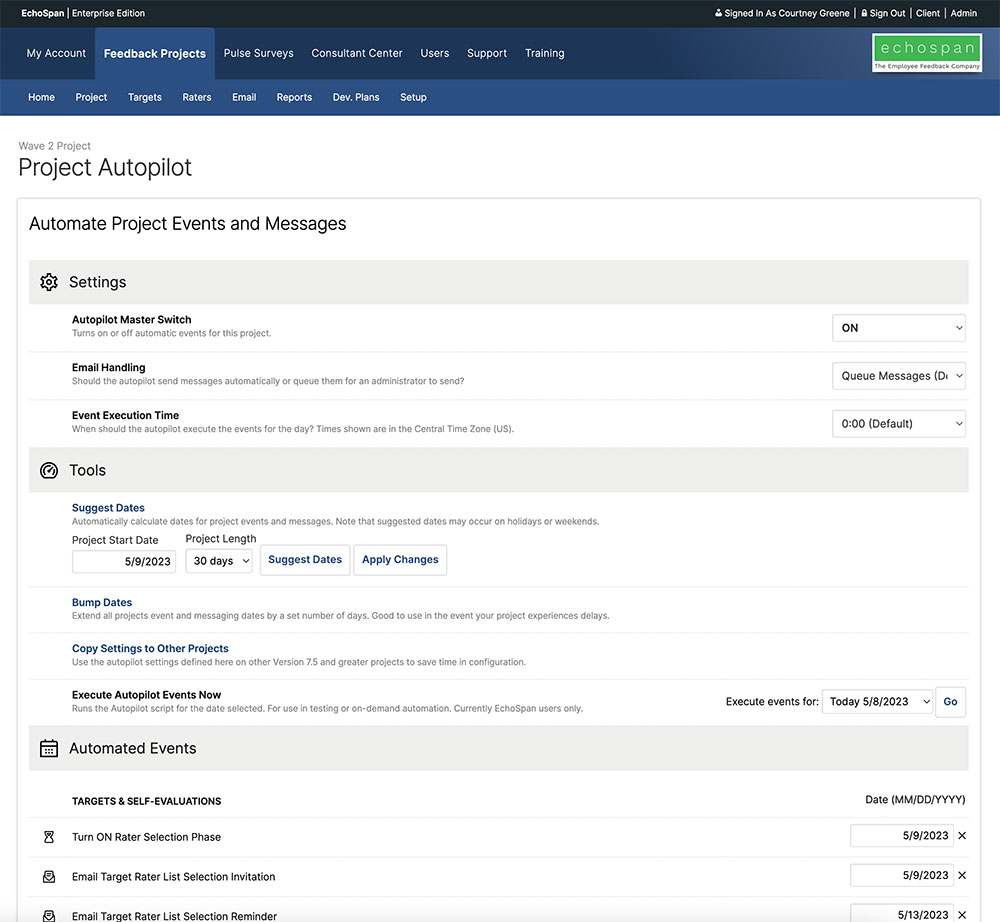Clear date for Rater List Selection Invitation
The image size is (1000, 922).
962,875
